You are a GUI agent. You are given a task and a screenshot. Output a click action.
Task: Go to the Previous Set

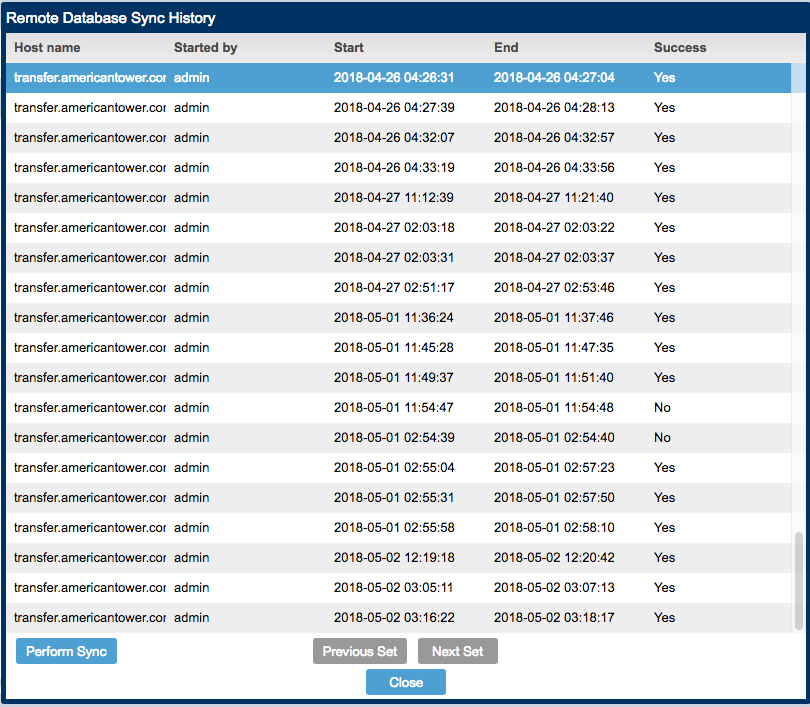359,651
